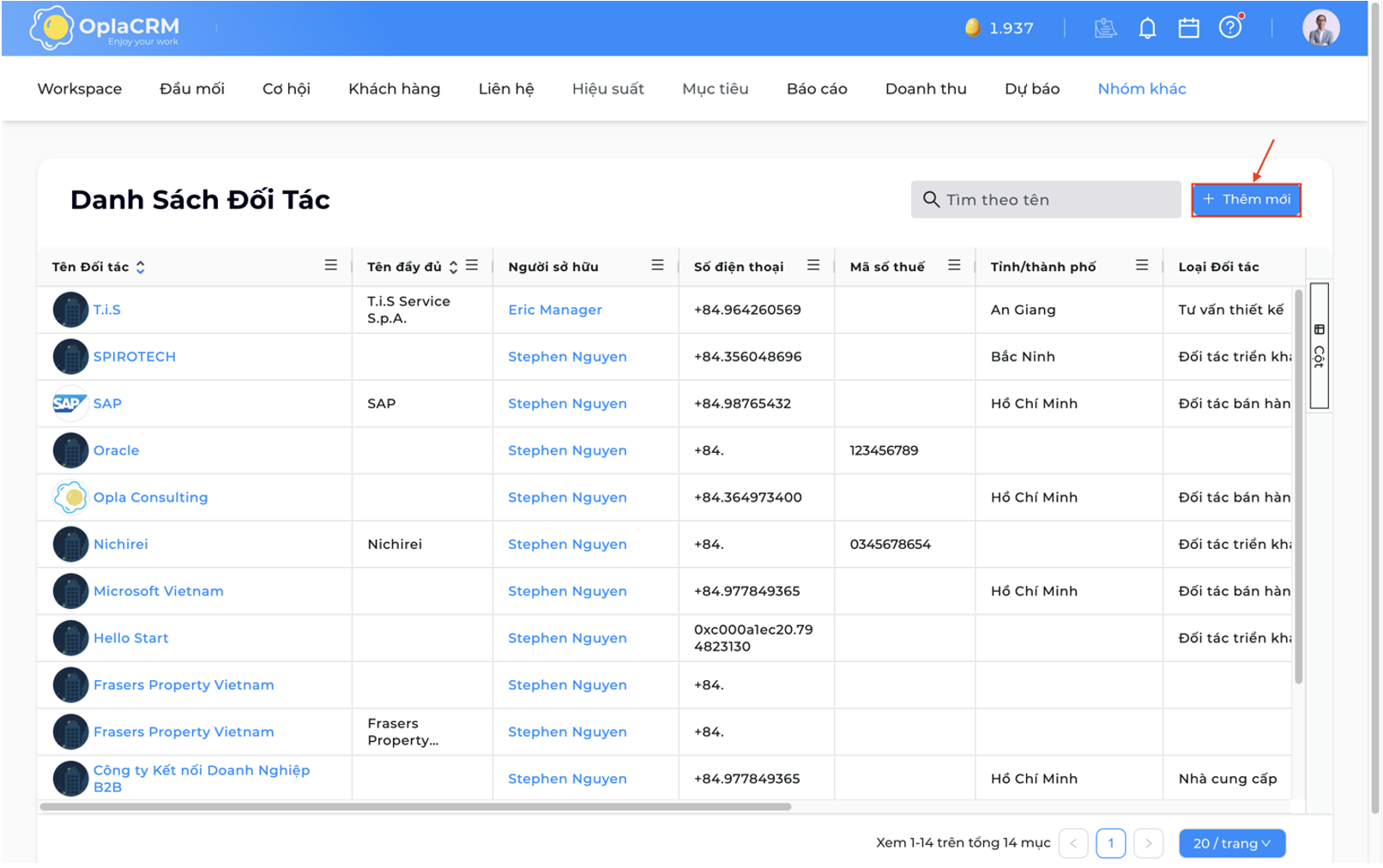Open the coin balance 1.937

point(1000,28)
